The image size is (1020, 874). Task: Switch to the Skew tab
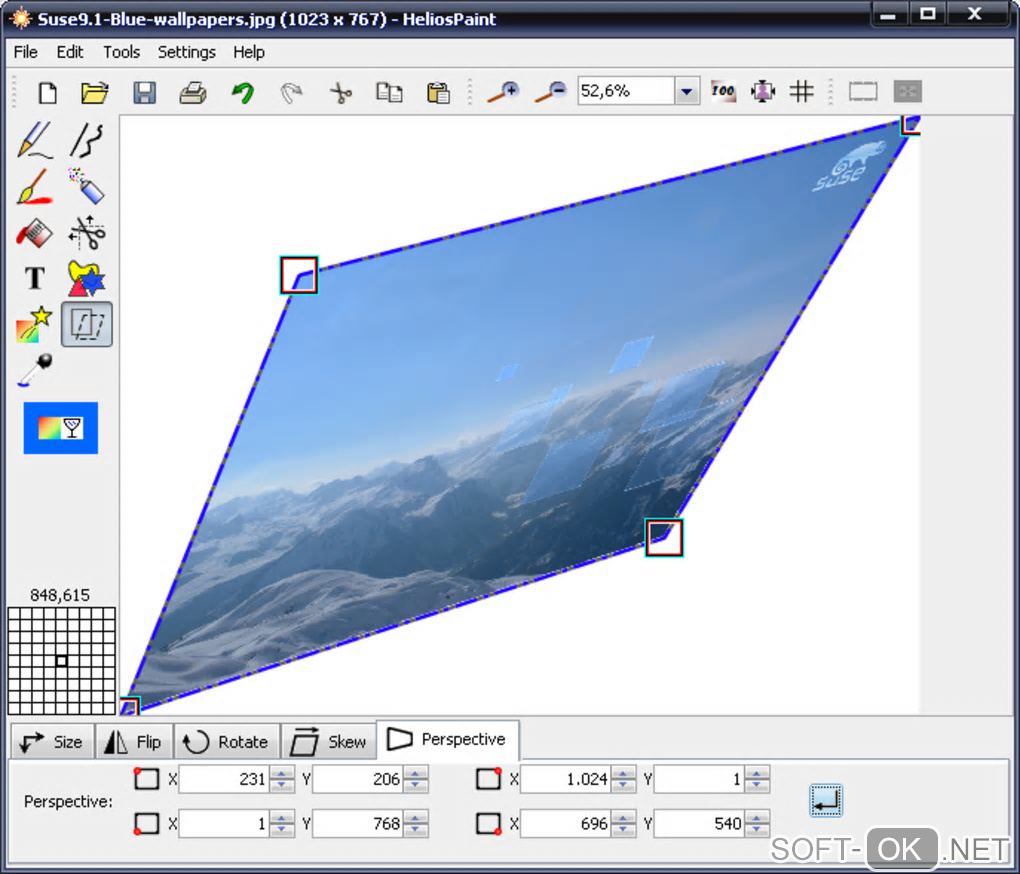coord(329,741)
